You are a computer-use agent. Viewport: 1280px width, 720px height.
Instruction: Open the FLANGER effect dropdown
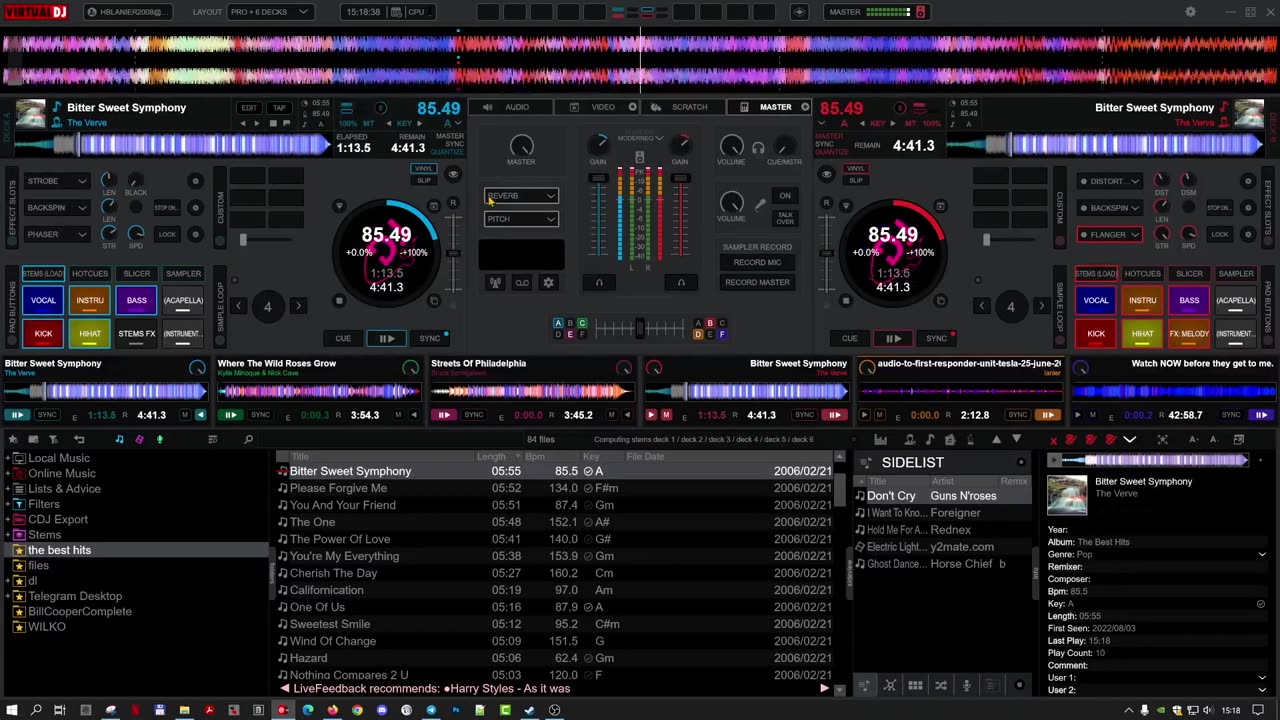point(1110,235)
